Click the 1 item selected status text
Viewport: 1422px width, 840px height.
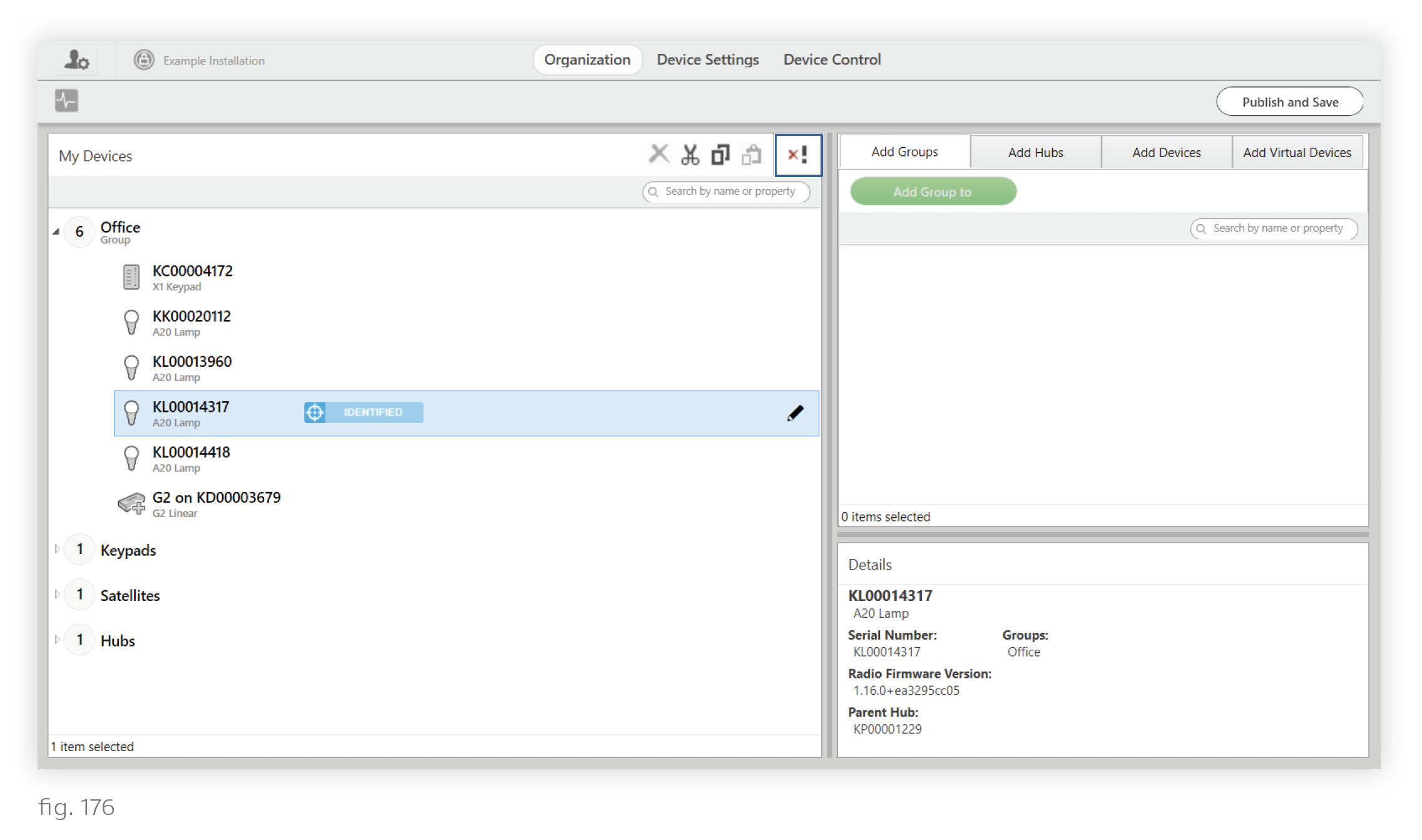pyautogui.click(x=93, y=746)
